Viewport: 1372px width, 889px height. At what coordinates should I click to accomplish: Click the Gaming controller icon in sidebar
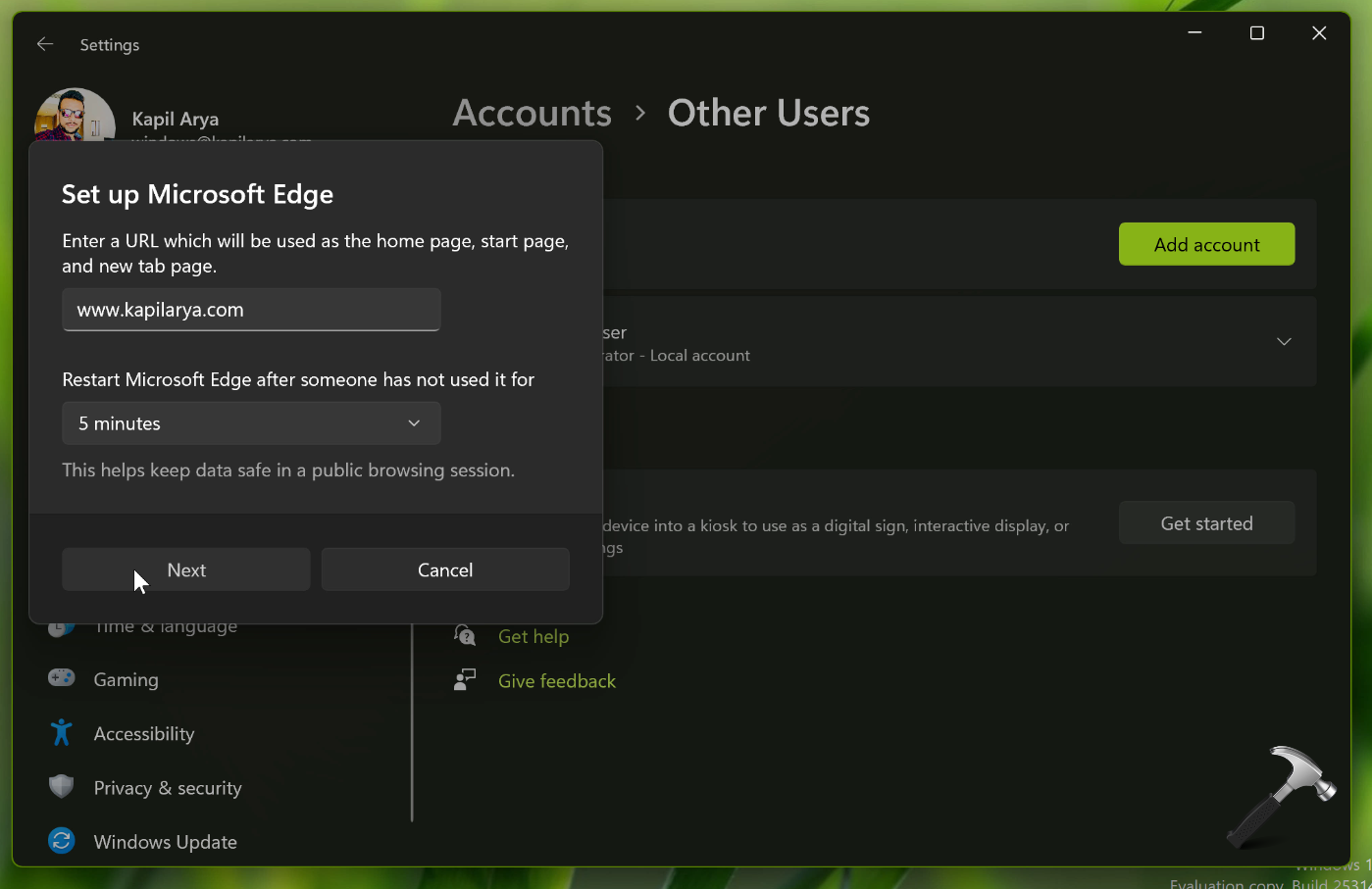[x=62, y=678]
